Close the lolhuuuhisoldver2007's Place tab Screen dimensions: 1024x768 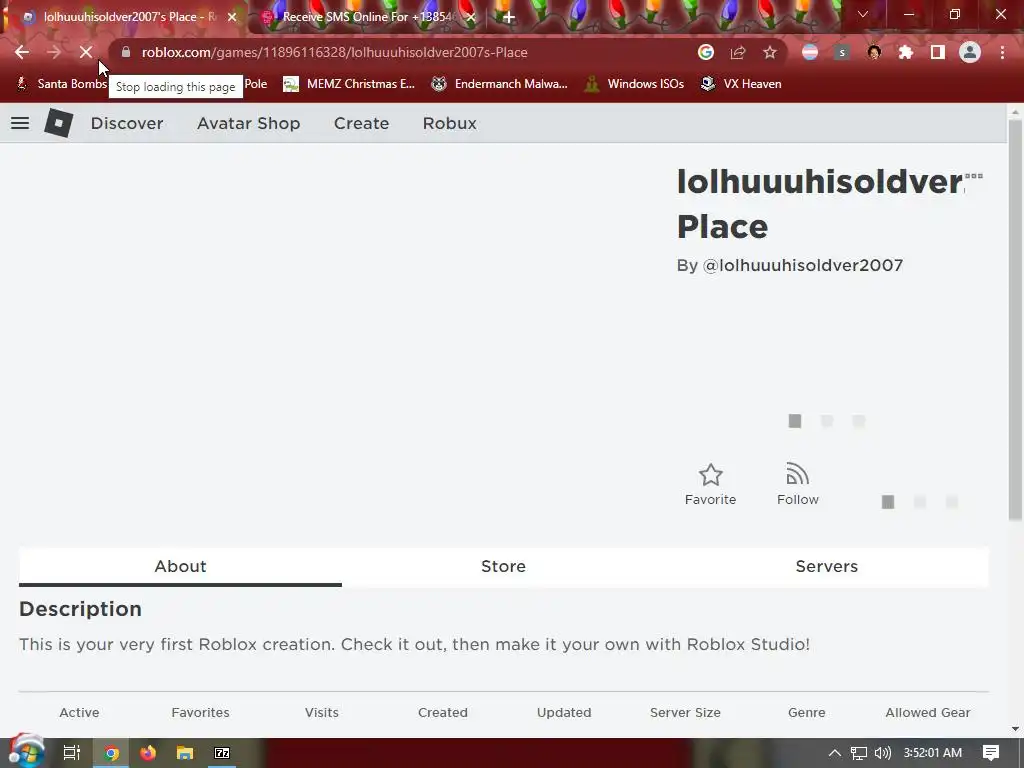click(x=232, y=17)
